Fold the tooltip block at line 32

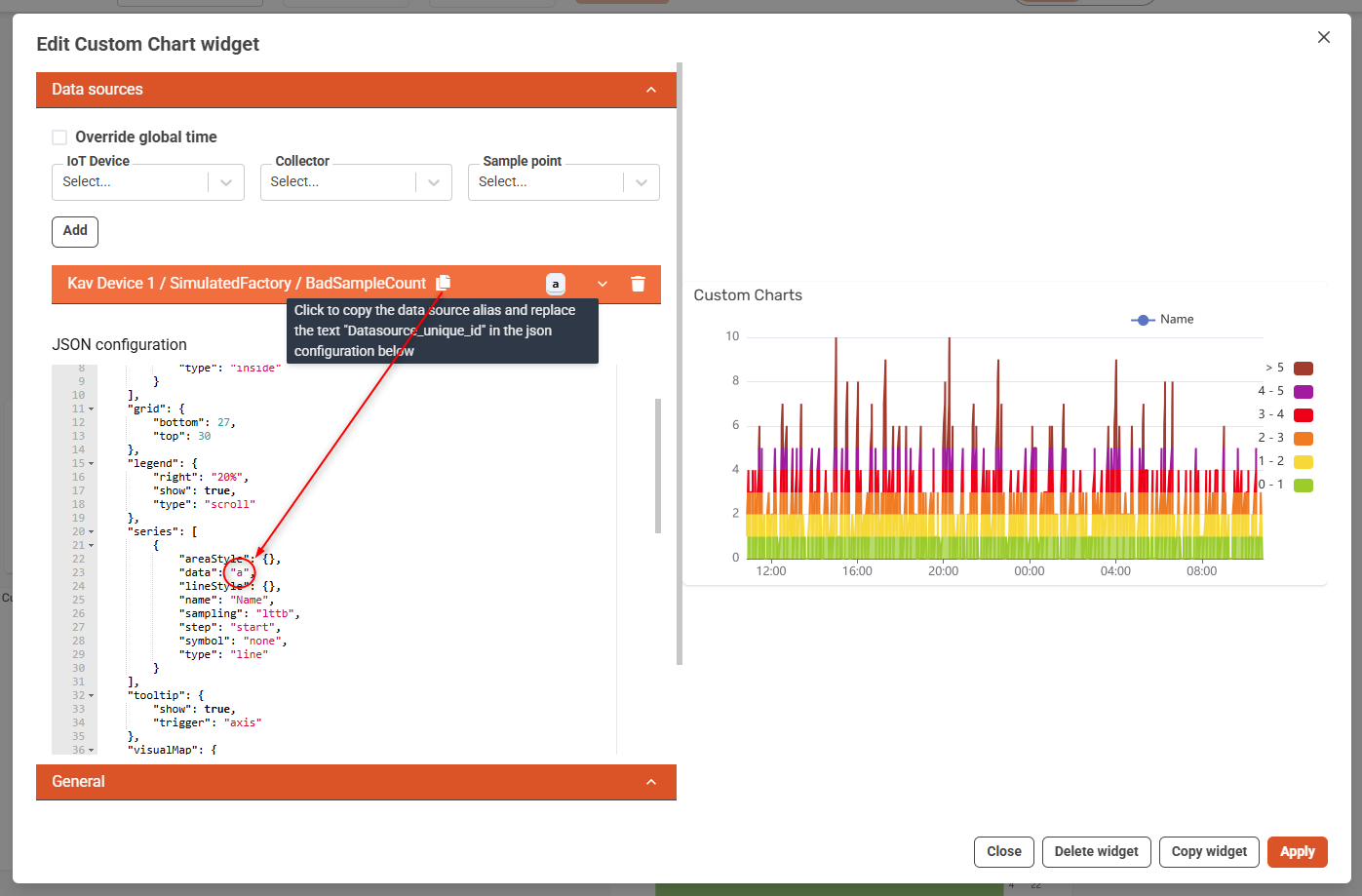pyautogui.click(x=92, y=696)
